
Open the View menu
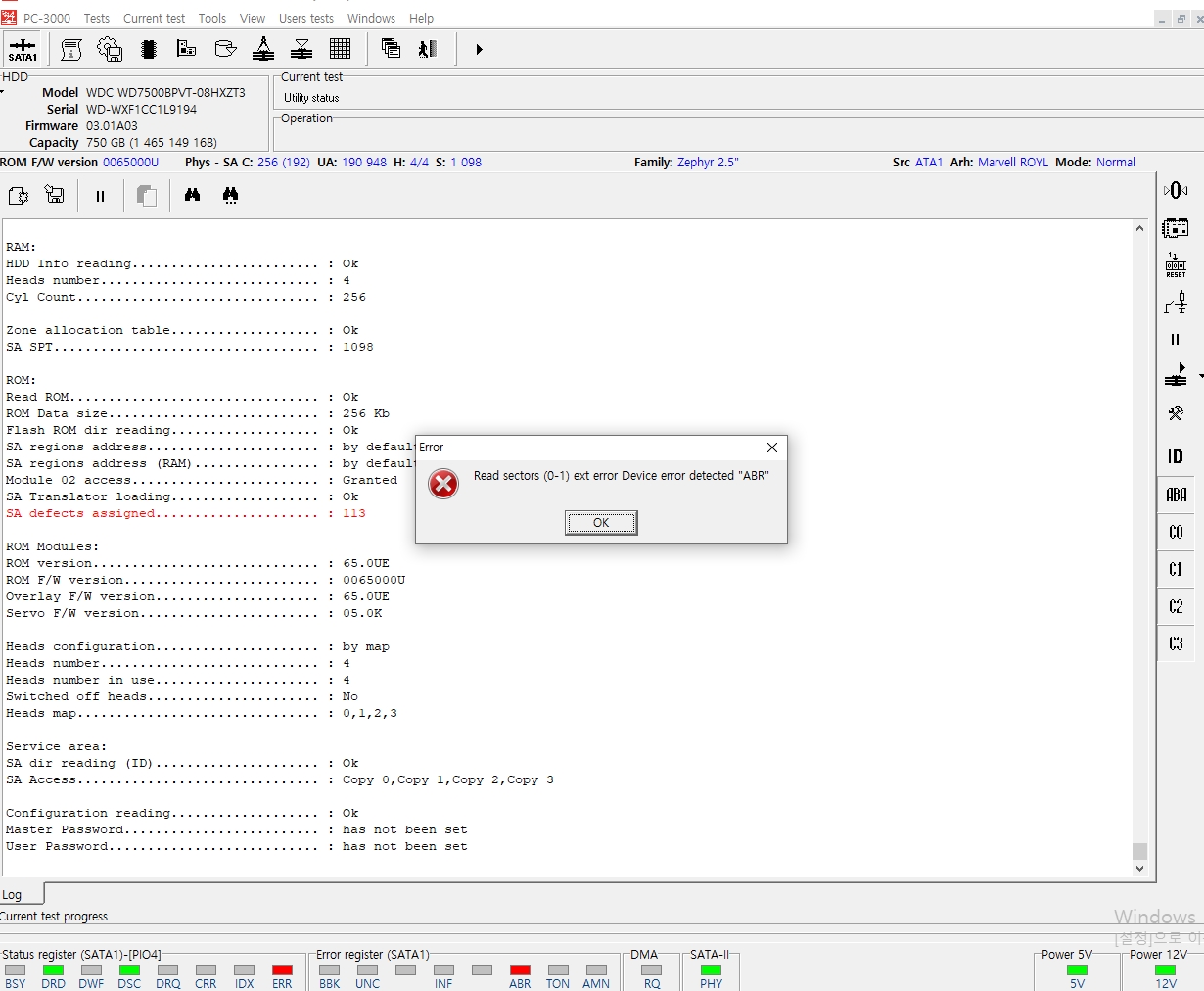pyautogui.click(x=253, y=18)
